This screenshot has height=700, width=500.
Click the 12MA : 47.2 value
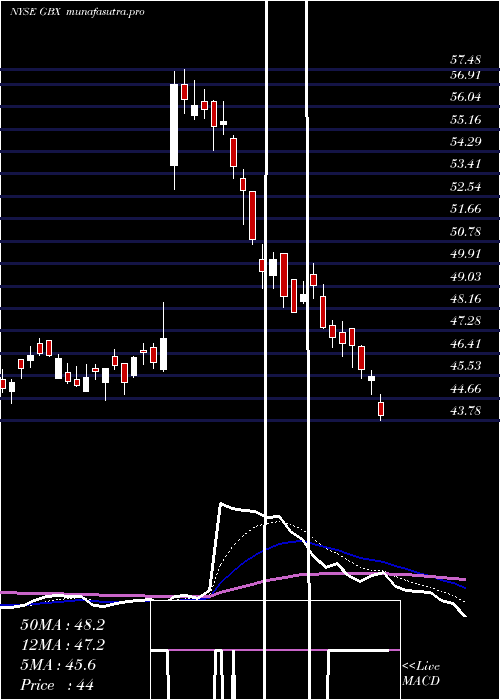(x=62, y=645)
